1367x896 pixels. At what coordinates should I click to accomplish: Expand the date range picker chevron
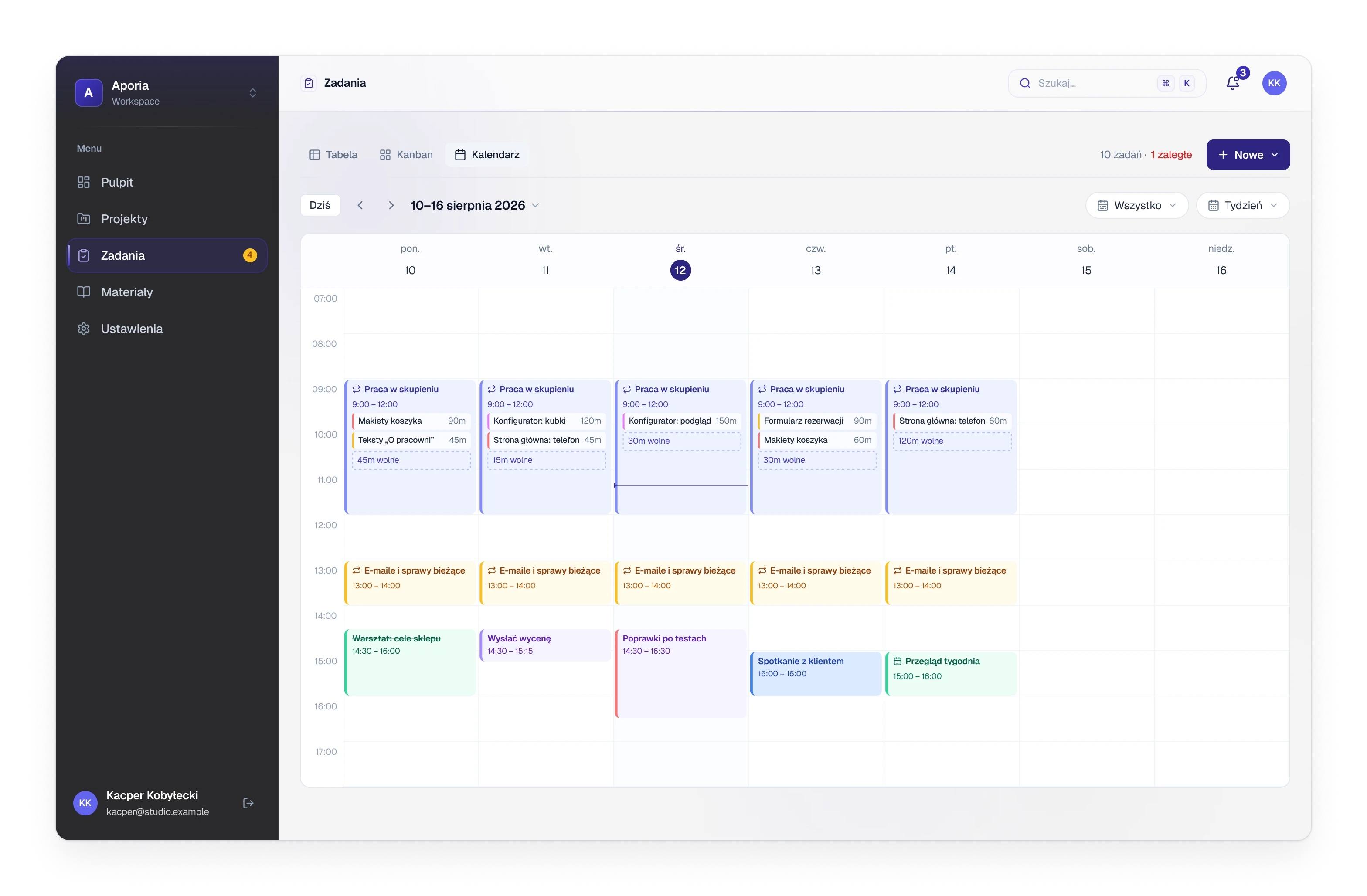point(535,205)
